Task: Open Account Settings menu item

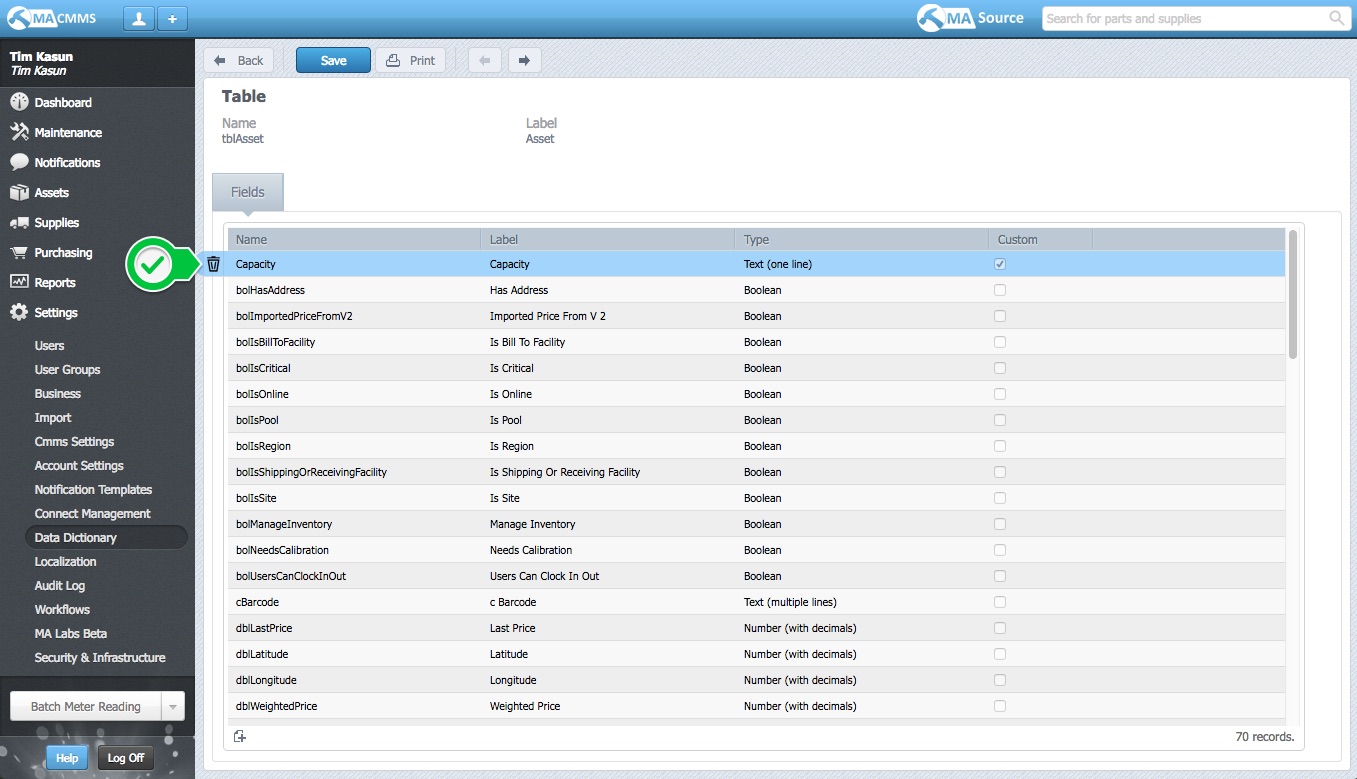Action: click(x=79, y=465)
